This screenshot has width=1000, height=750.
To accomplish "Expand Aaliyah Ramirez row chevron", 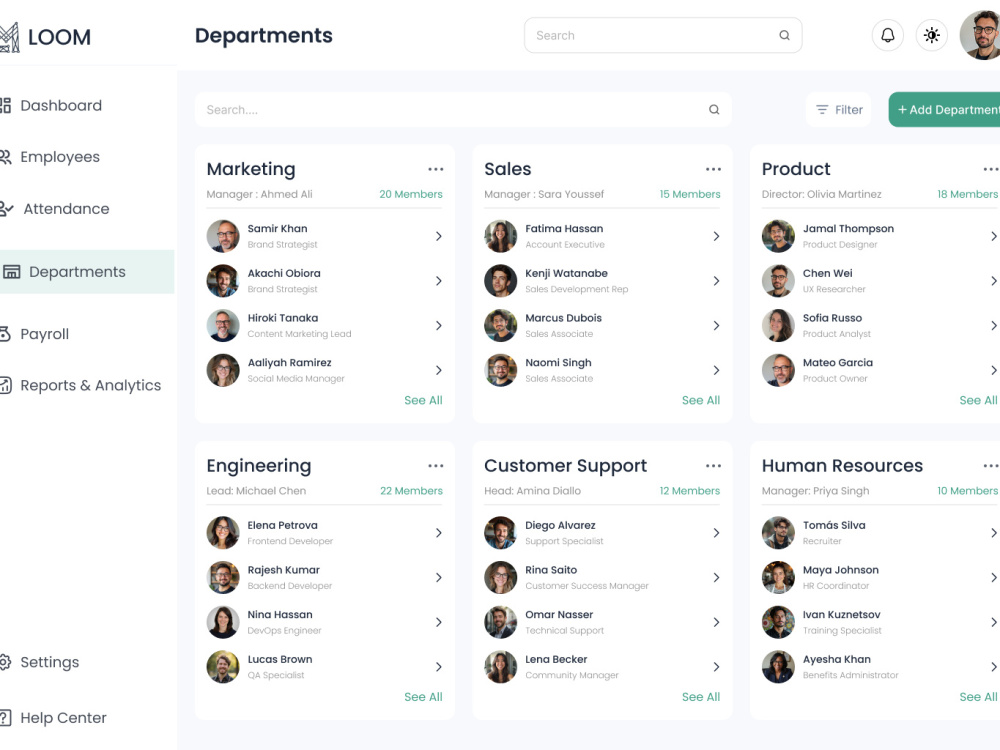I will tap(439, 370).
